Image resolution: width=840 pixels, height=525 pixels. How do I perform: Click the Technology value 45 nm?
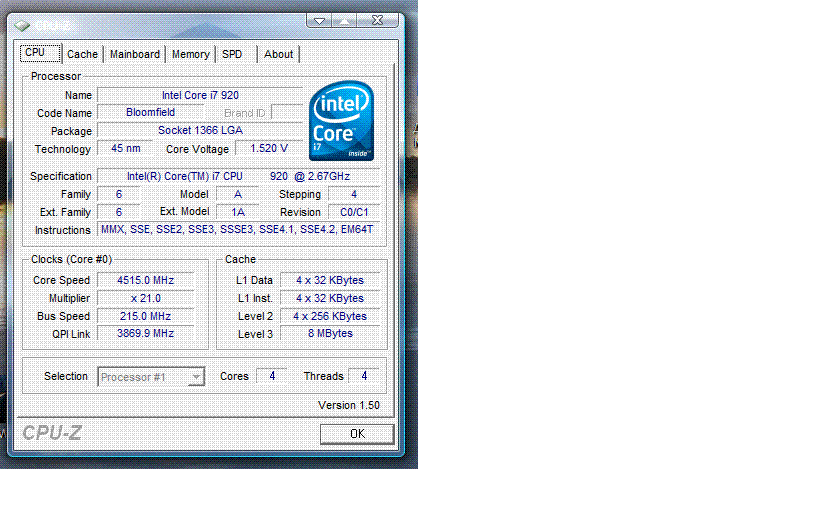[125, 148]
